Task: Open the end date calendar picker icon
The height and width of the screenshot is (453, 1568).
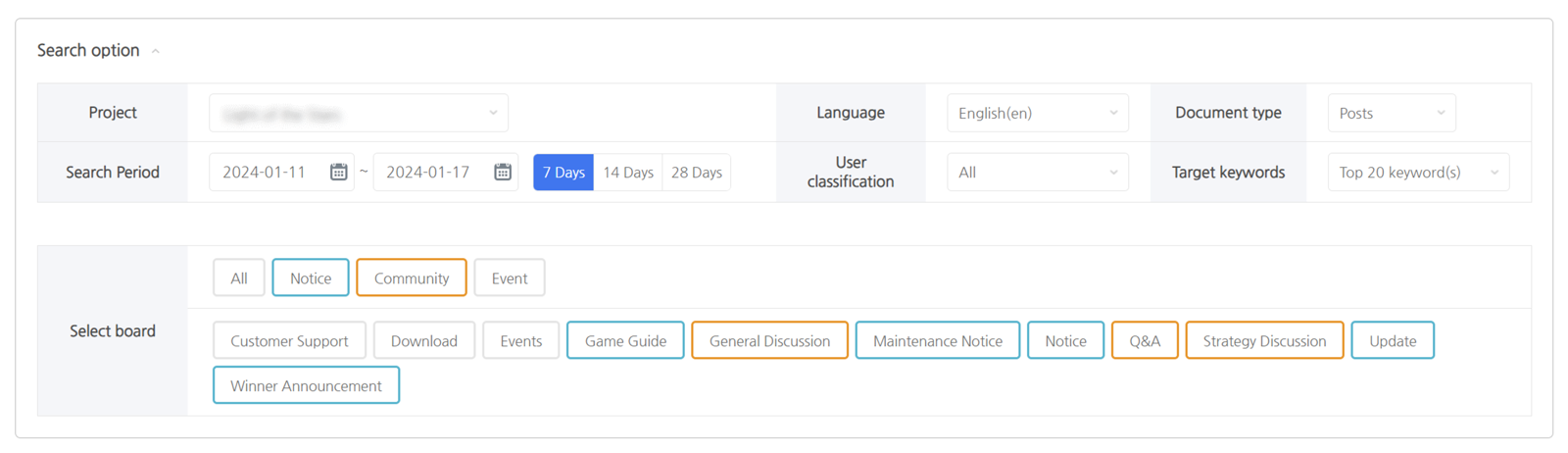Action: [502, 173]
